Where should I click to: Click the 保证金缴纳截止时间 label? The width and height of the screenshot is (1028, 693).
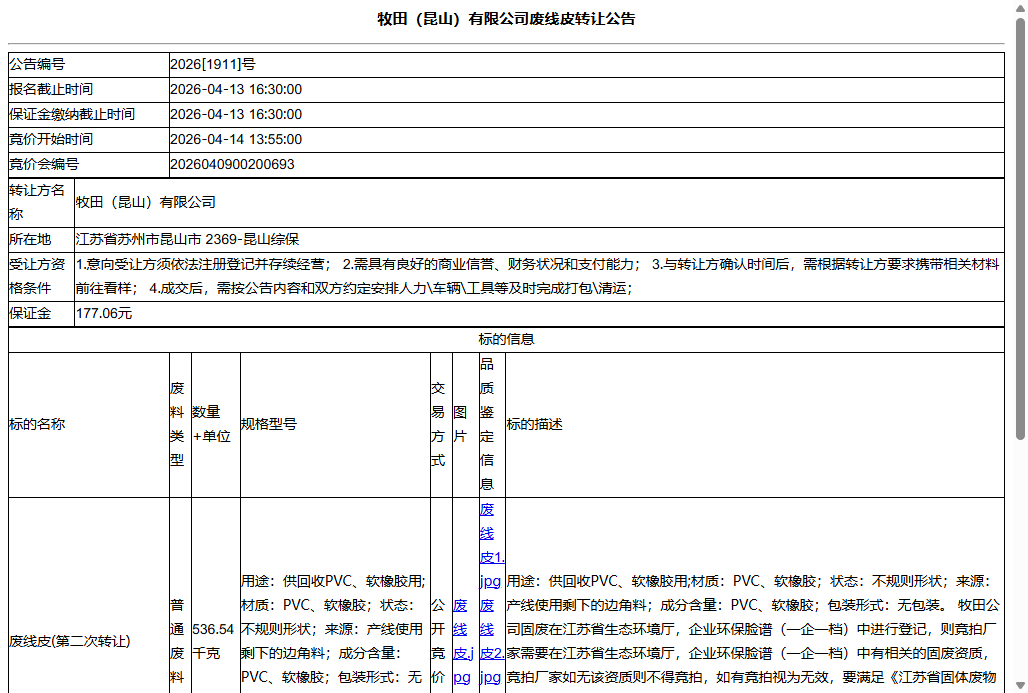(x=71, y=114)
